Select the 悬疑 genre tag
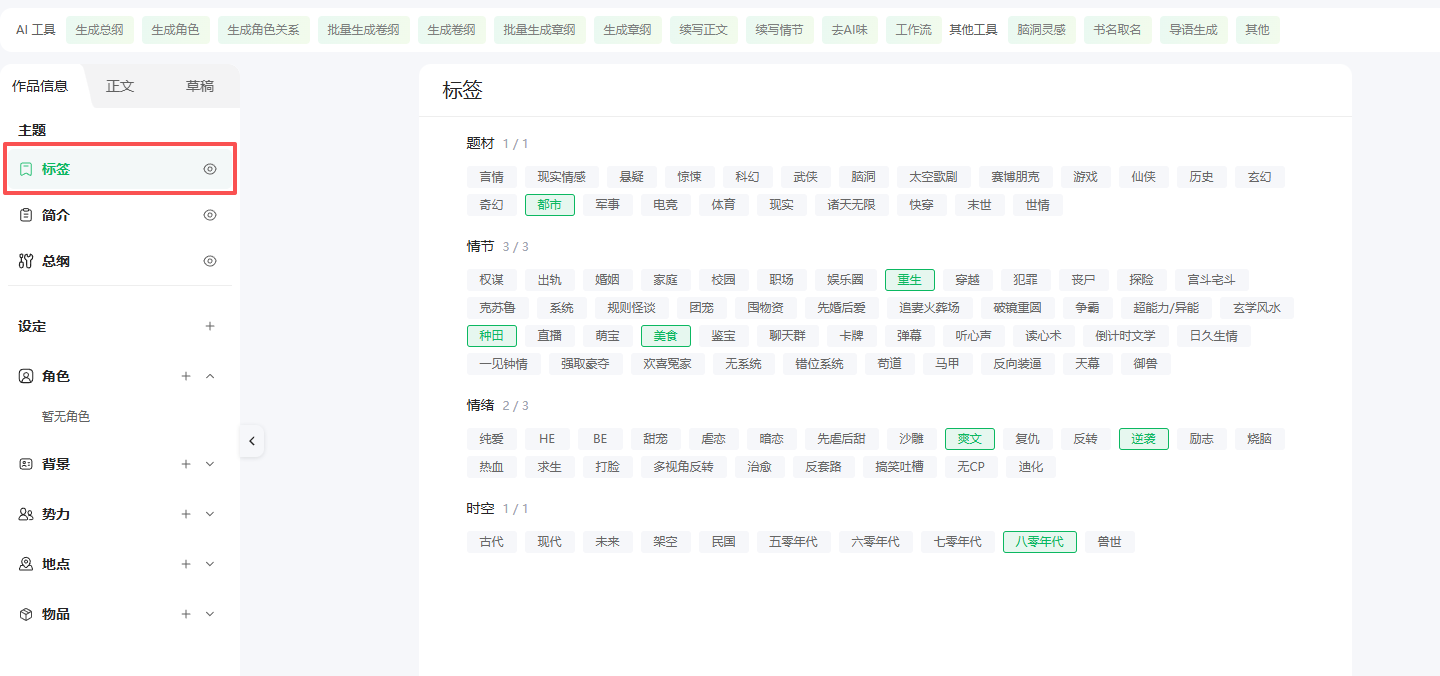1440x676 pixels. (x=632, y=177)
